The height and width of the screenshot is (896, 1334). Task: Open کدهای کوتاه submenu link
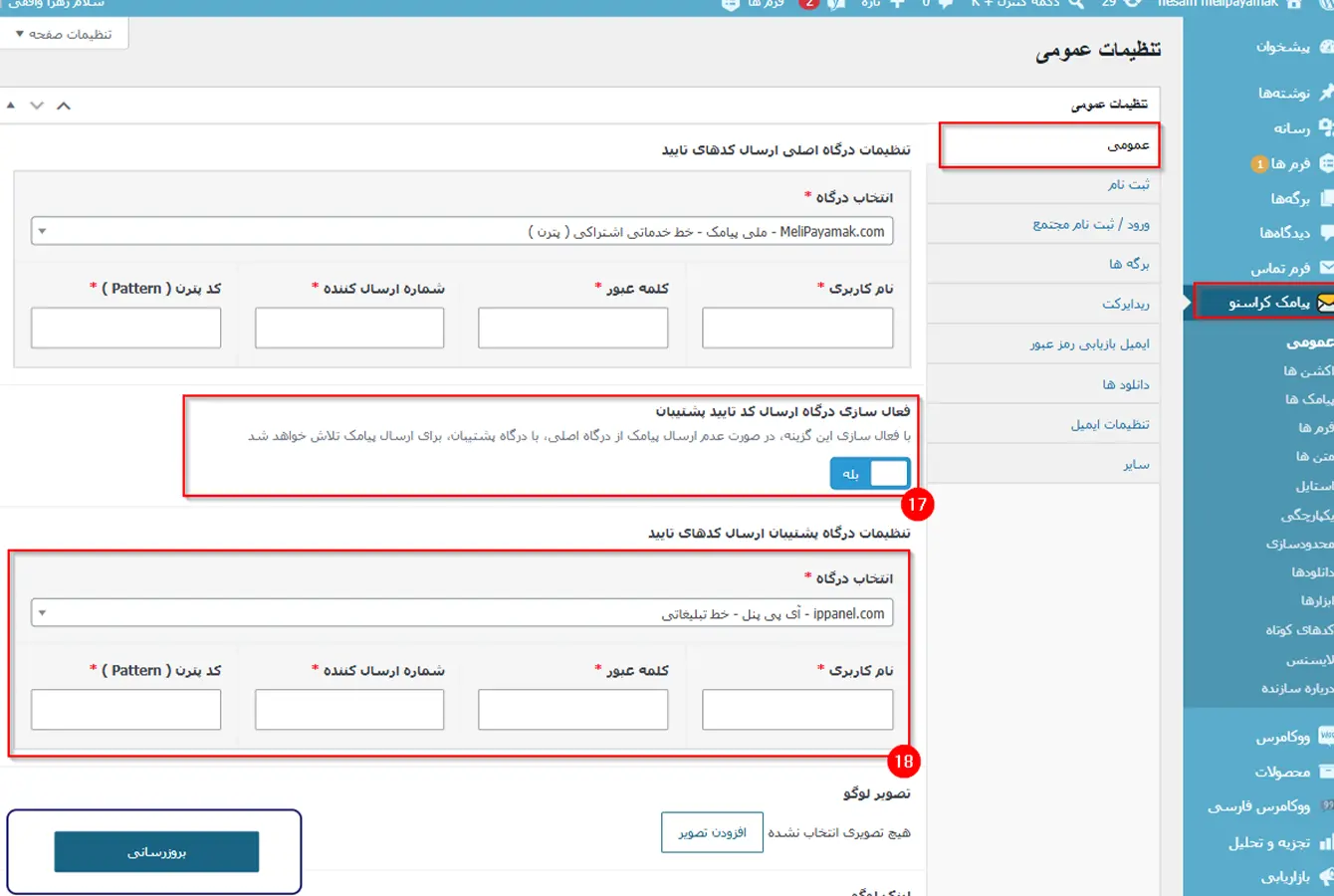pyautogui.click(x=1299, y=630)
